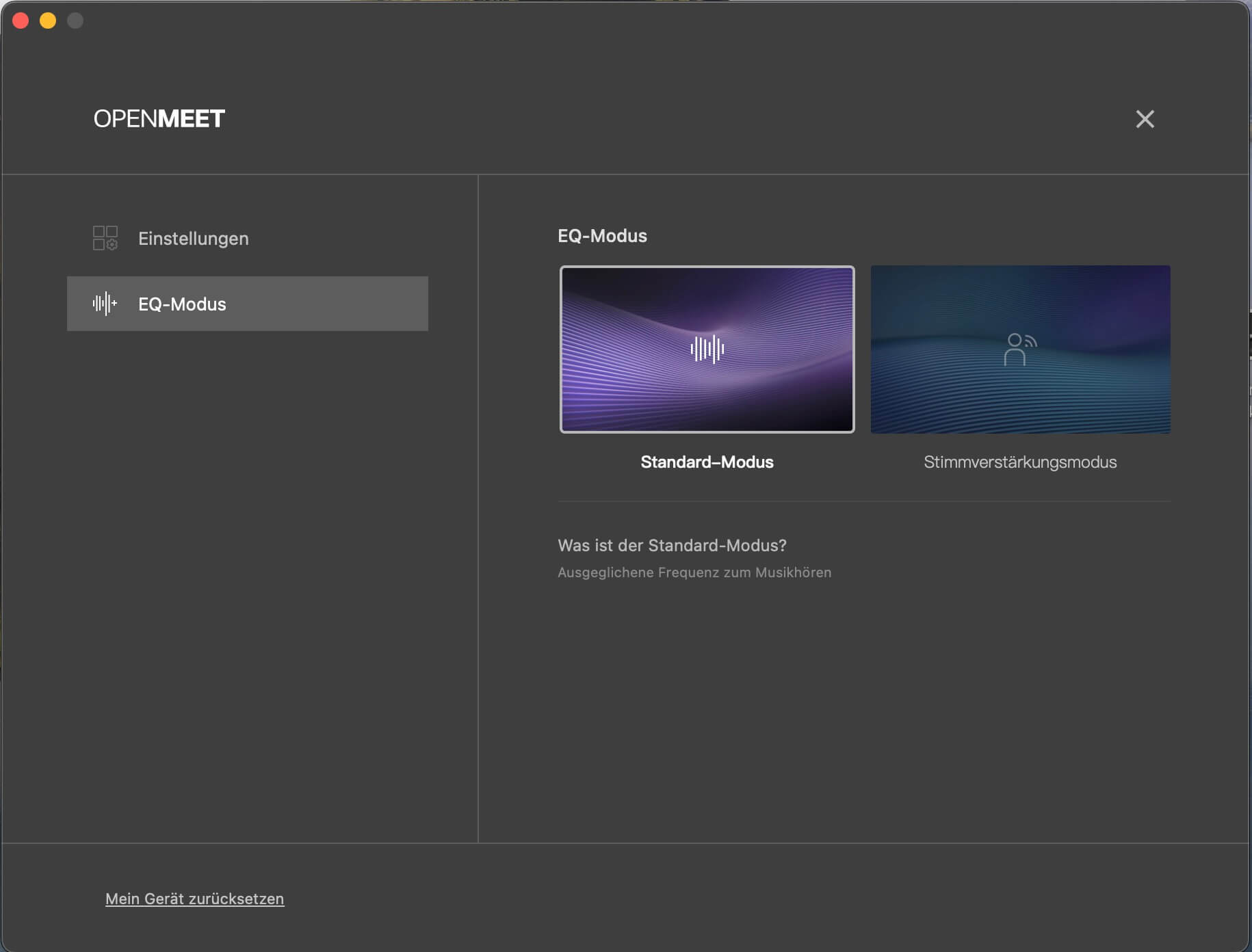This screenshot has width=1252, height=952.
Task: Open the Einstellungen section
Action: 194,239
